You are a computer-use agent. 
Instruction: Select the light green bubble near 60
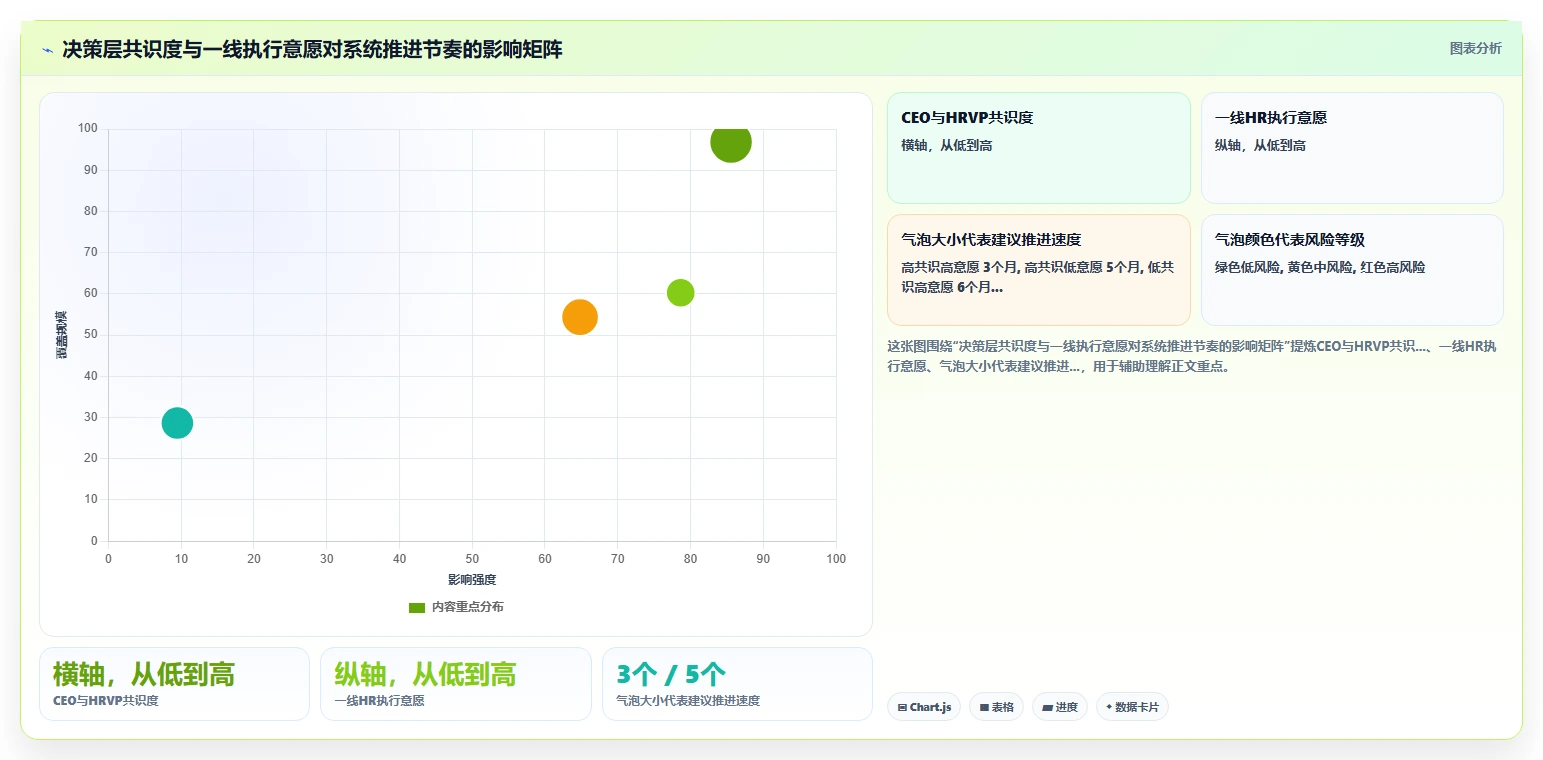point(680,292)
